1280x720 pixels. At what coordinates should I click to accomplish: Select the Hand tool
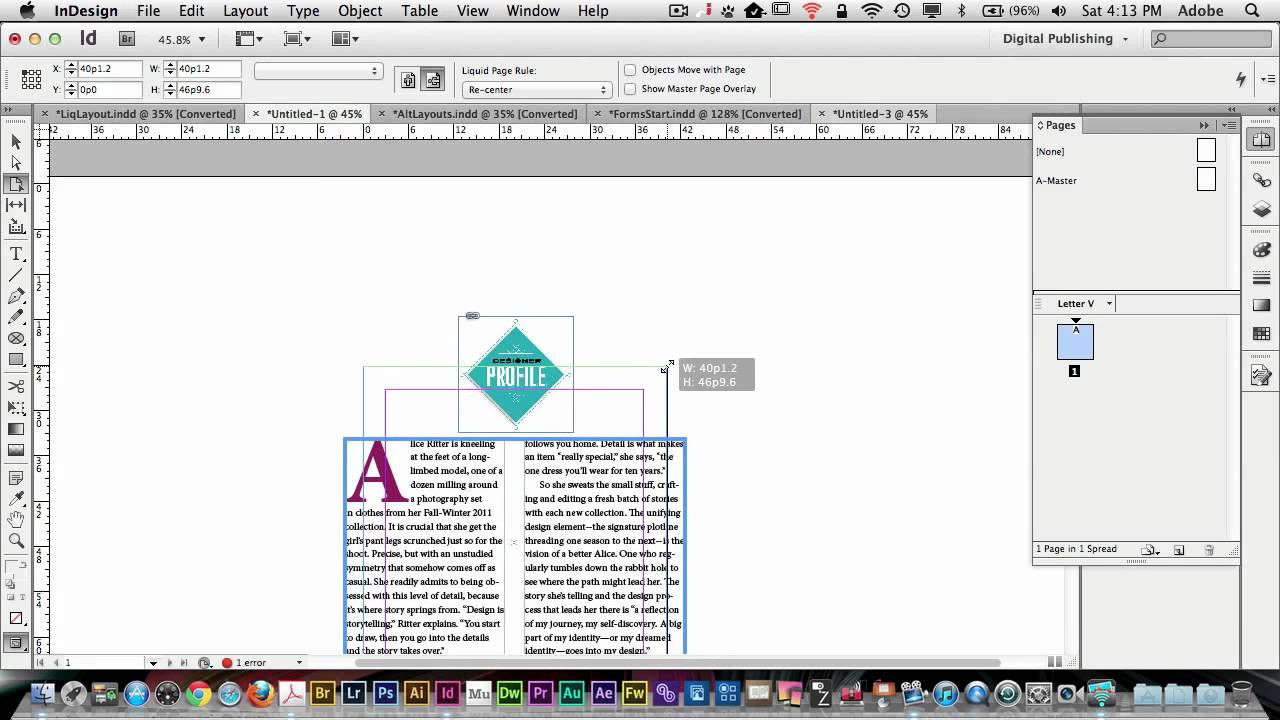pyautogui.click(x=16, y=519)
